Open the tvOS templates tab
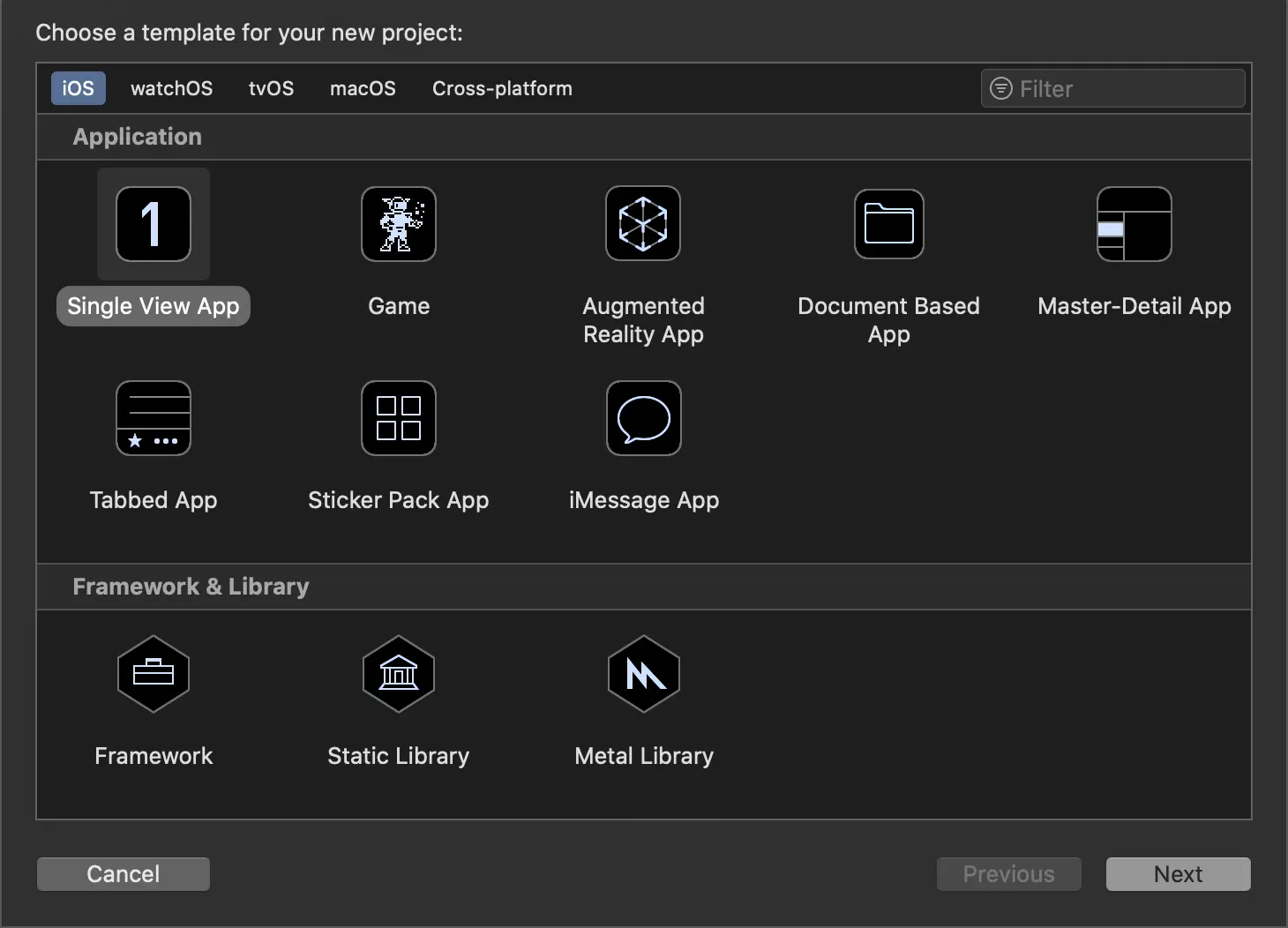Viewport: 1288px width, 928px height. pos(272,88)
